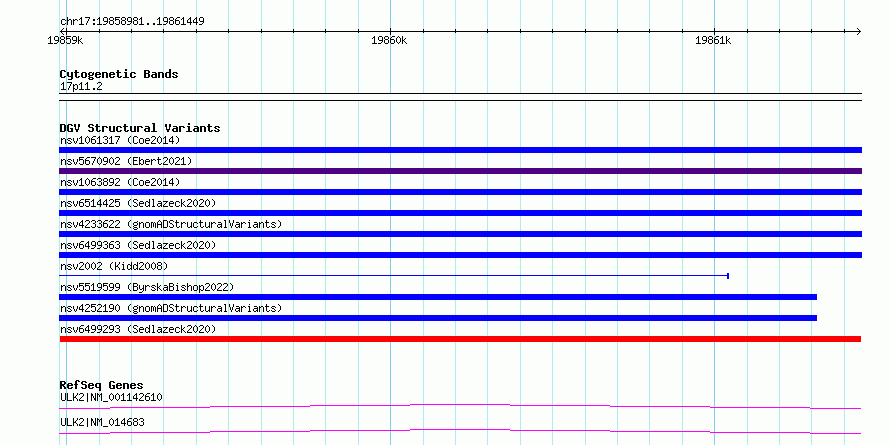Click the thin nsv2002 (Kidd2008) line
Screen dimensions: 890x445
(x=394, y=276)
